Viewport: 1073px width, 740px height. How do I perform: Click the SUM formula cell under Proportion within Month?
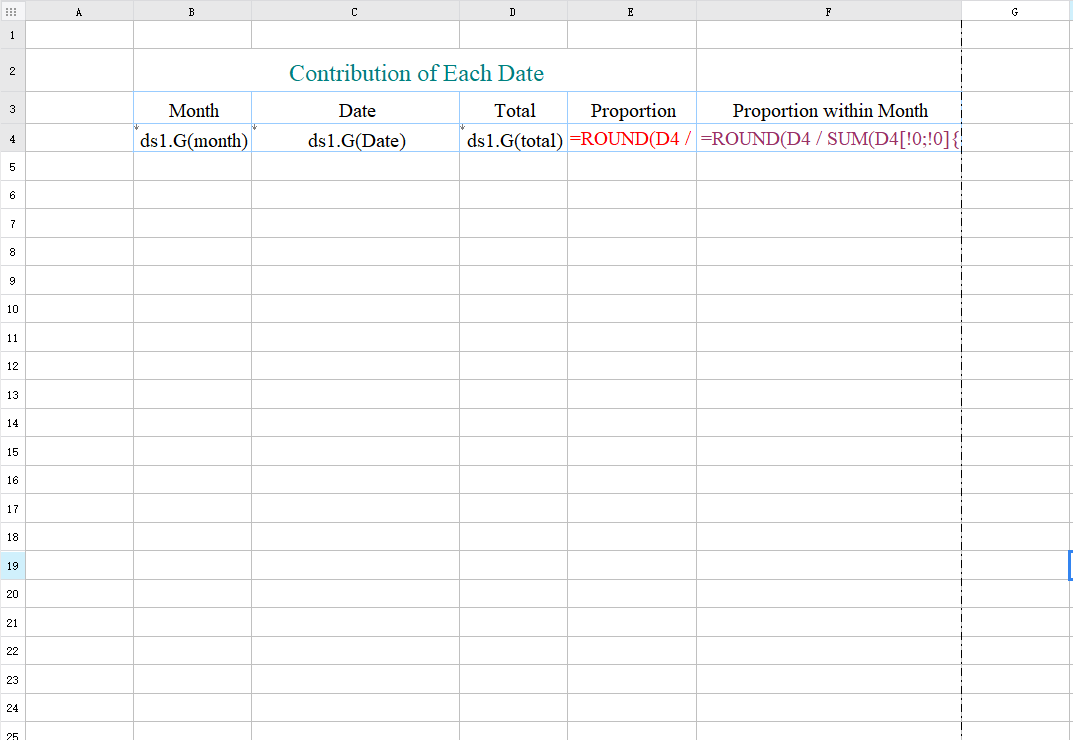pos(828,140)
